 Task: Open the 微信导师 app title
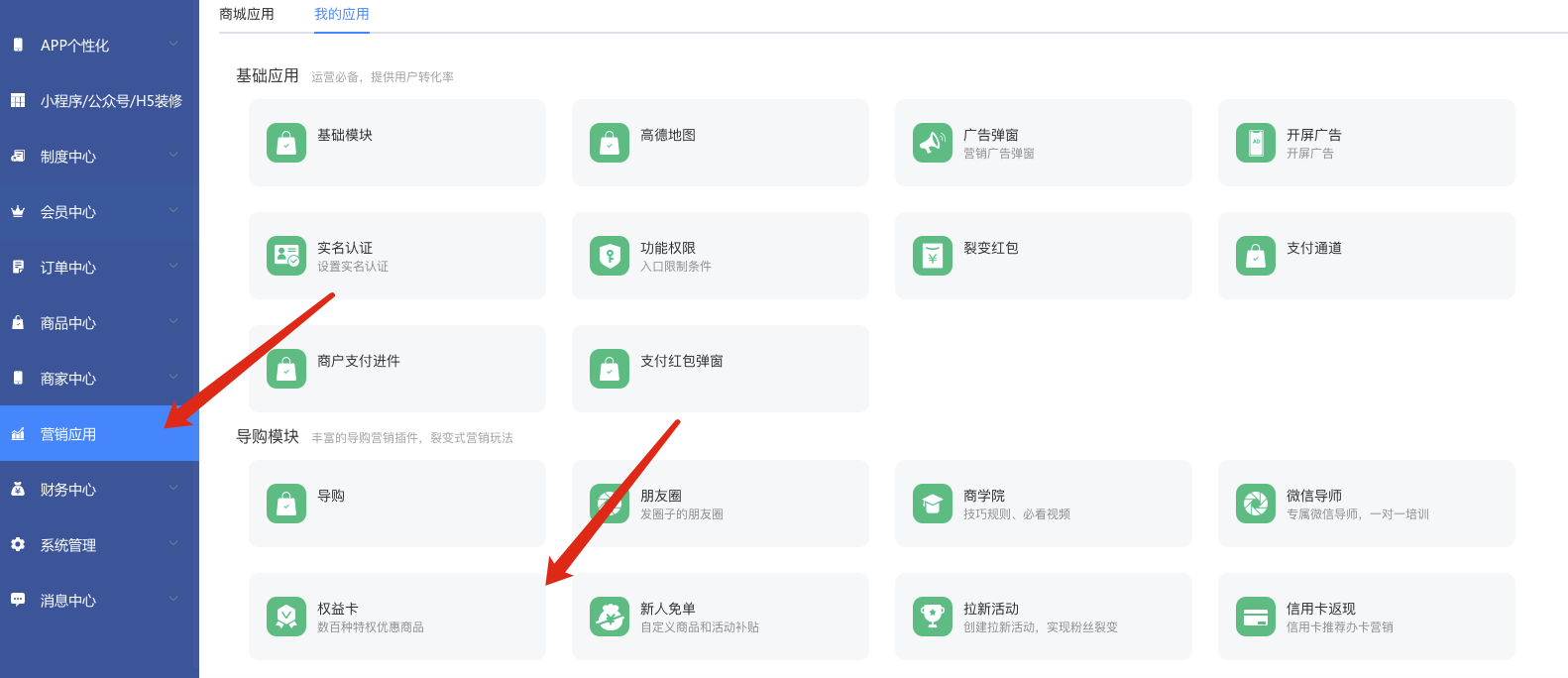[x=1314, y=496]
